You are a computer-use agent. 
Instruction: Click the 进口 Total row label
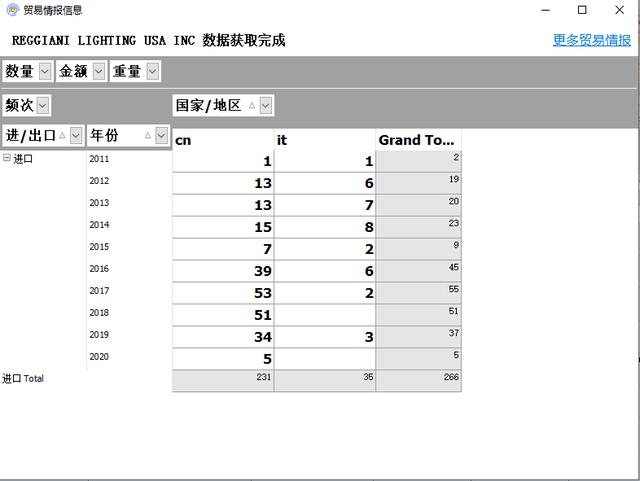(x=23, y=379)
